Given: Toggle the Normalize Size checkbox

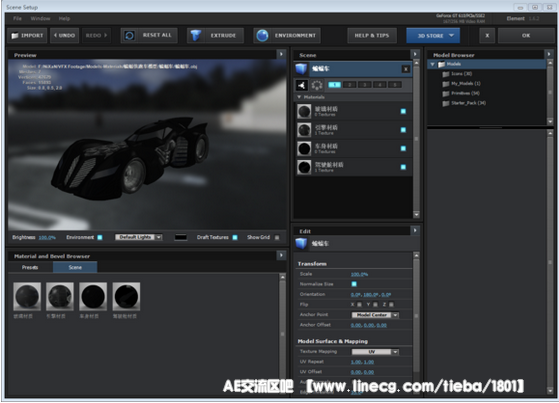Looking at the screenshot, I should (354, 284).
